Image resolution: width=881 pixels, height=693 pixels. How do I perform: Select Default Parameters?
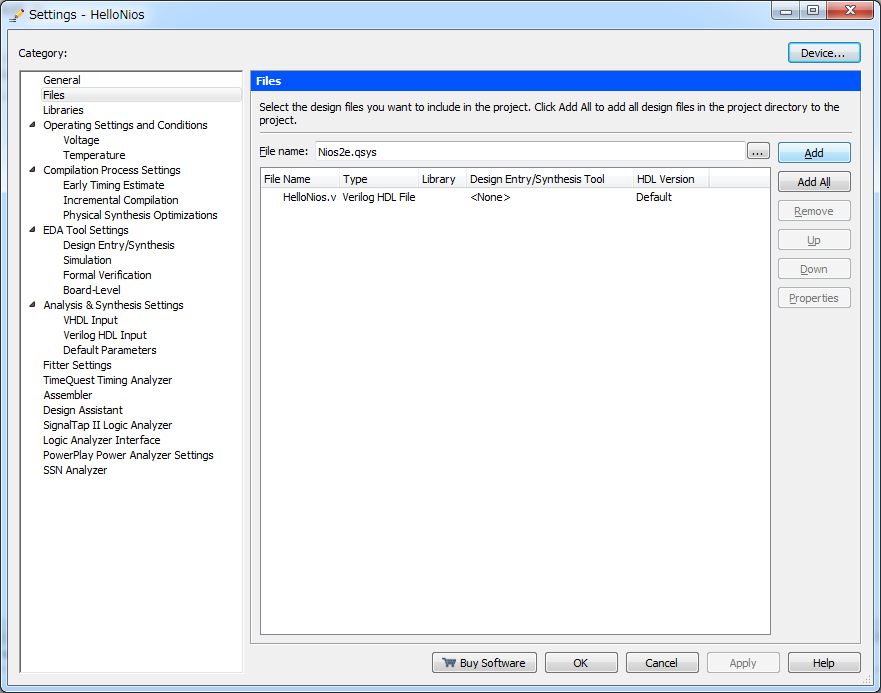110,350
